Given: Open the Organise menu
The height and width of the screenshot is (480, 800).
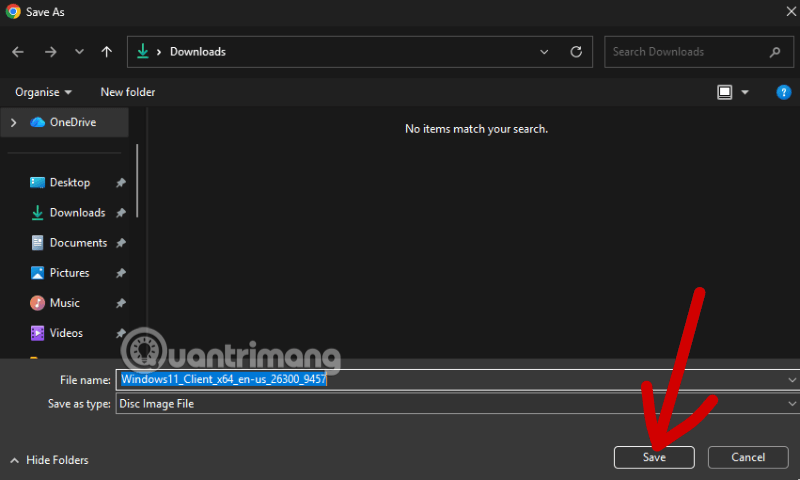Looking at the screenshot, I should 43,92.
